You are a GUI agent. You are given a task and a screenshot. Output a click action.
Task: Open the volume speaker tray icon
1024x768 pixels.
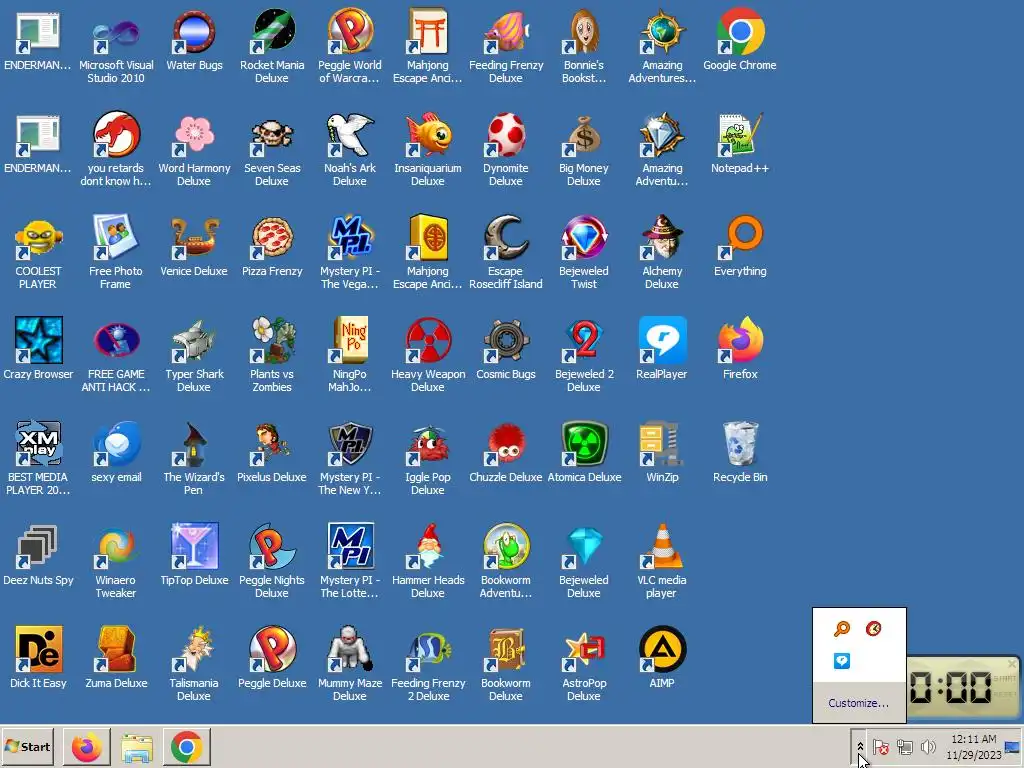[927, 747]
